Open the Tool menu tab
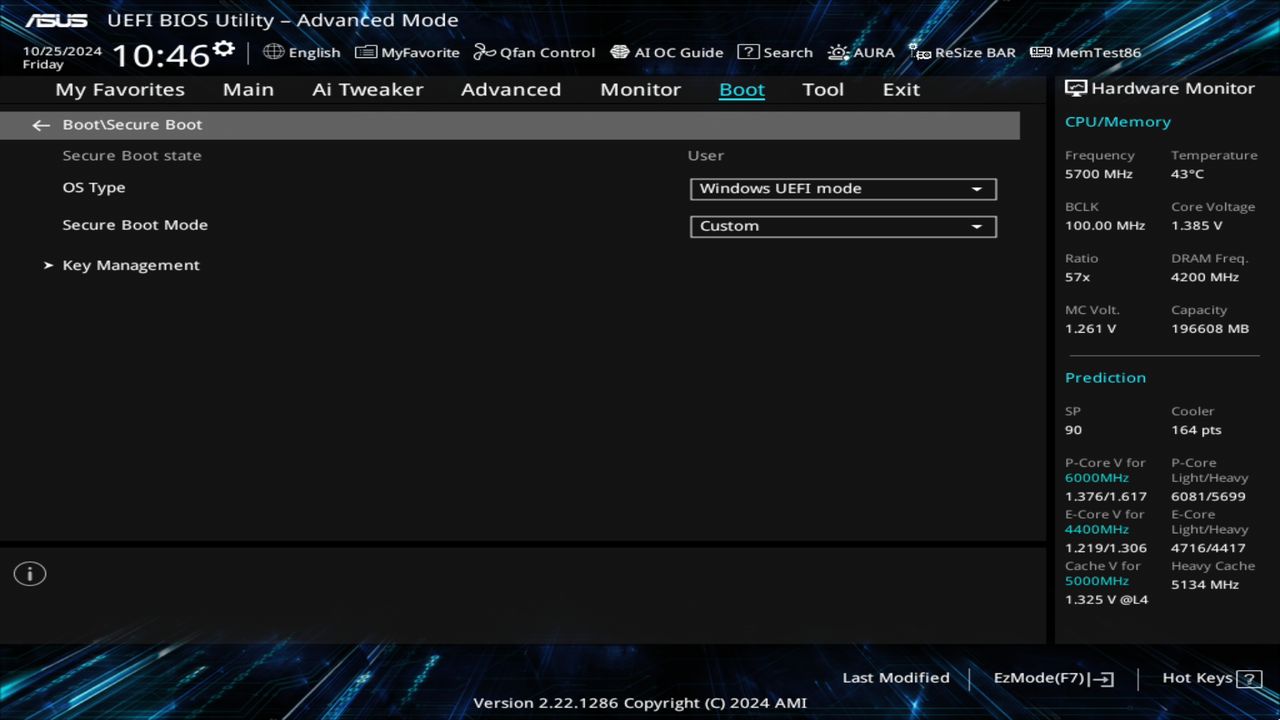The image size is (1280, 720). click(823, 89)
